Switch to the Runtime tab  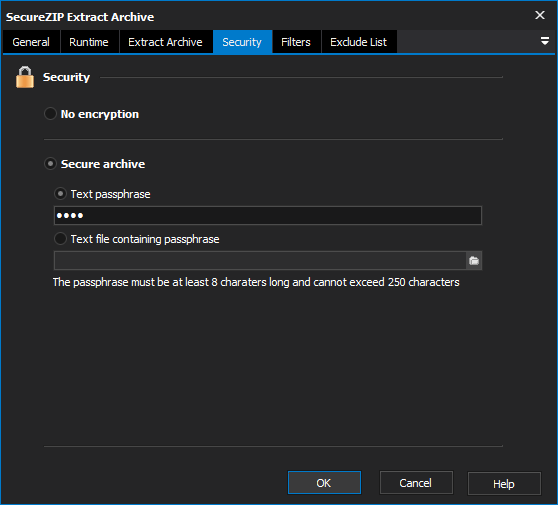point(89,42)
